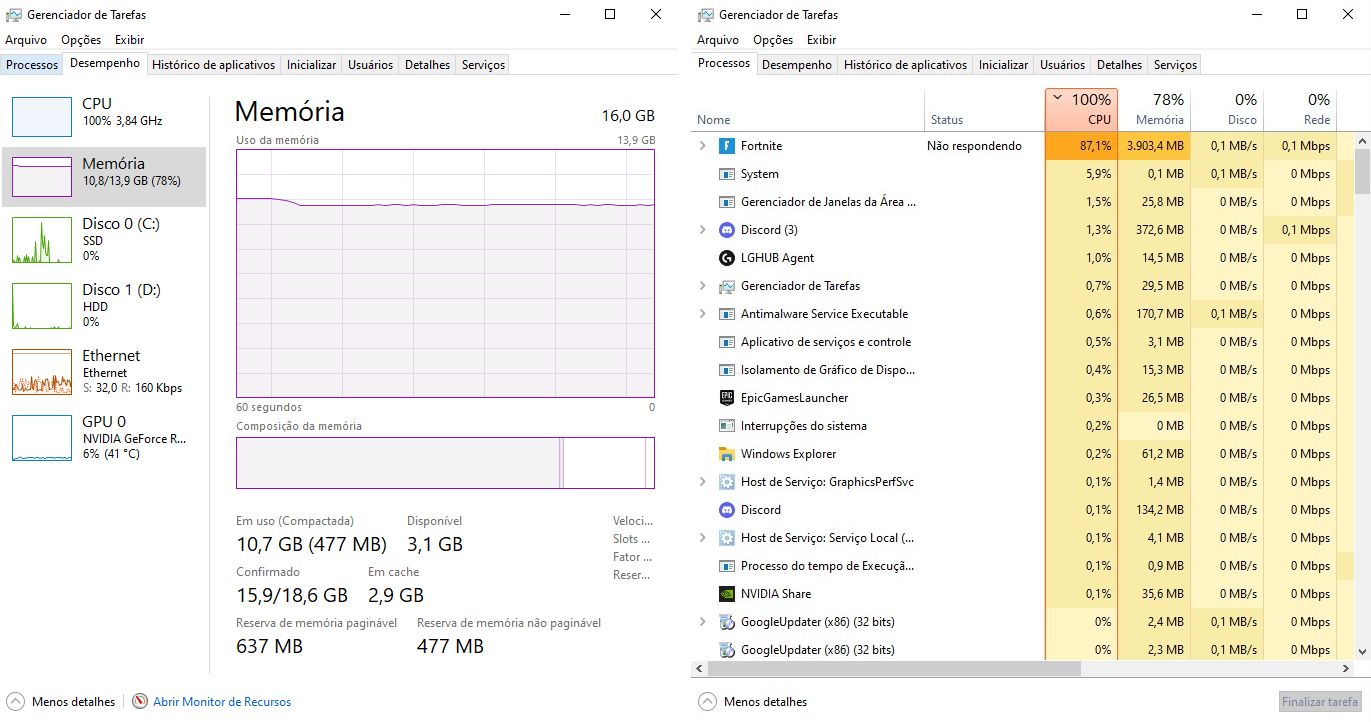
Task: Click the Aplicativo de serviços e controle icon
Action: (x=727, y=342)
